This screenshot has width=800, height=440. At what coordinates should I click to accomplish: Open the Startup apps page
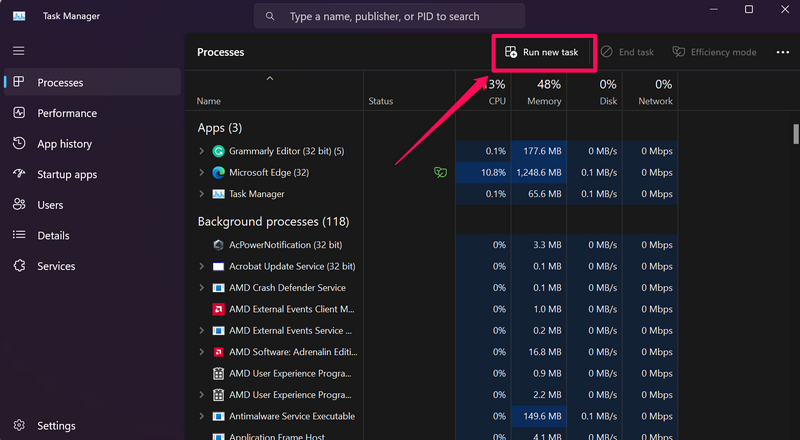67,174
